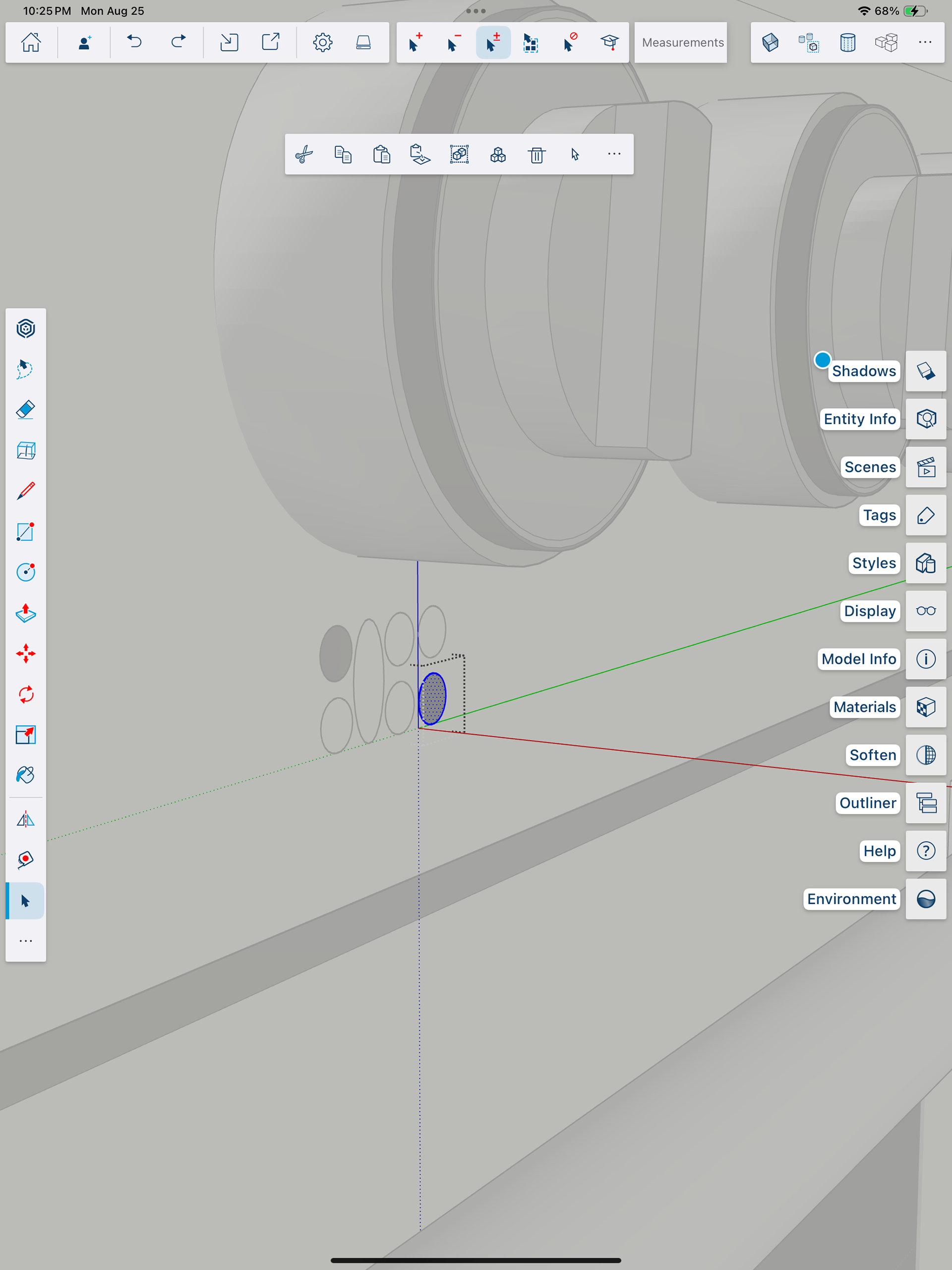Viewport: 952px width, 1270px height.
Task: Select the Pencil line tool
Action: click(26, 491)
